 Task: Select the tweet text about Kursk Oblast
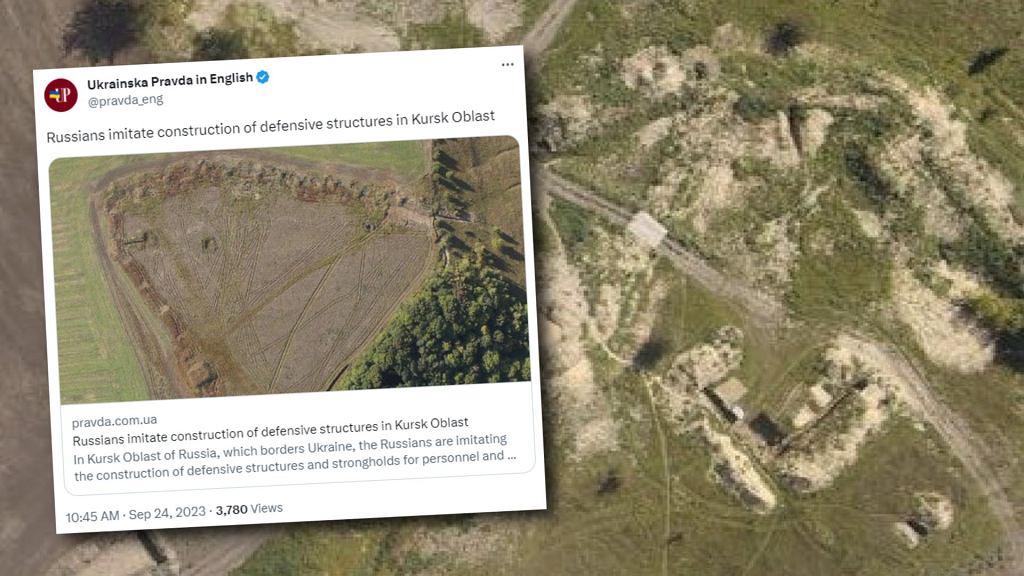[270, 126]
